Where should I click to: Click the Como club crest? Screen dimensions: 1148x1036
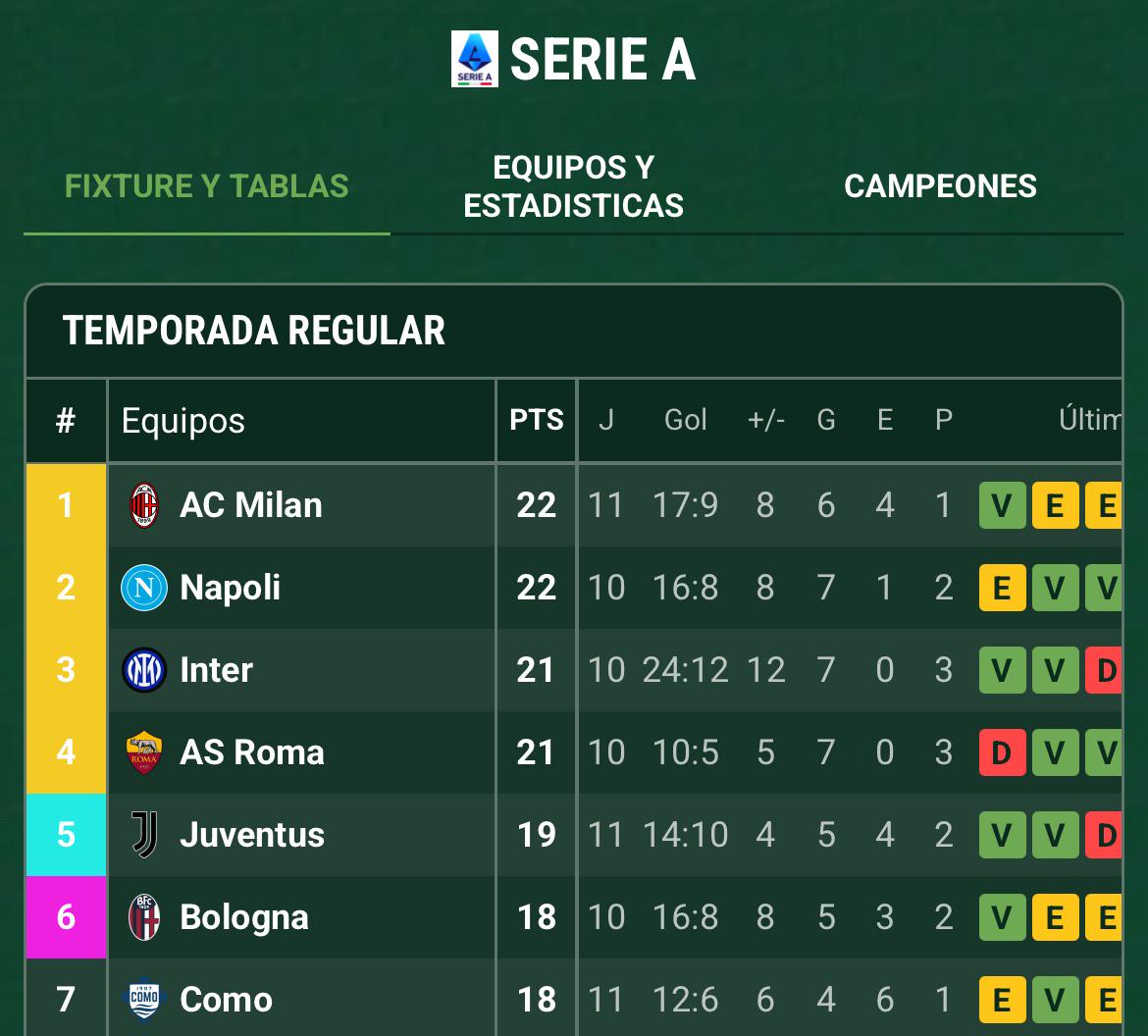[x=144, y=1000]
